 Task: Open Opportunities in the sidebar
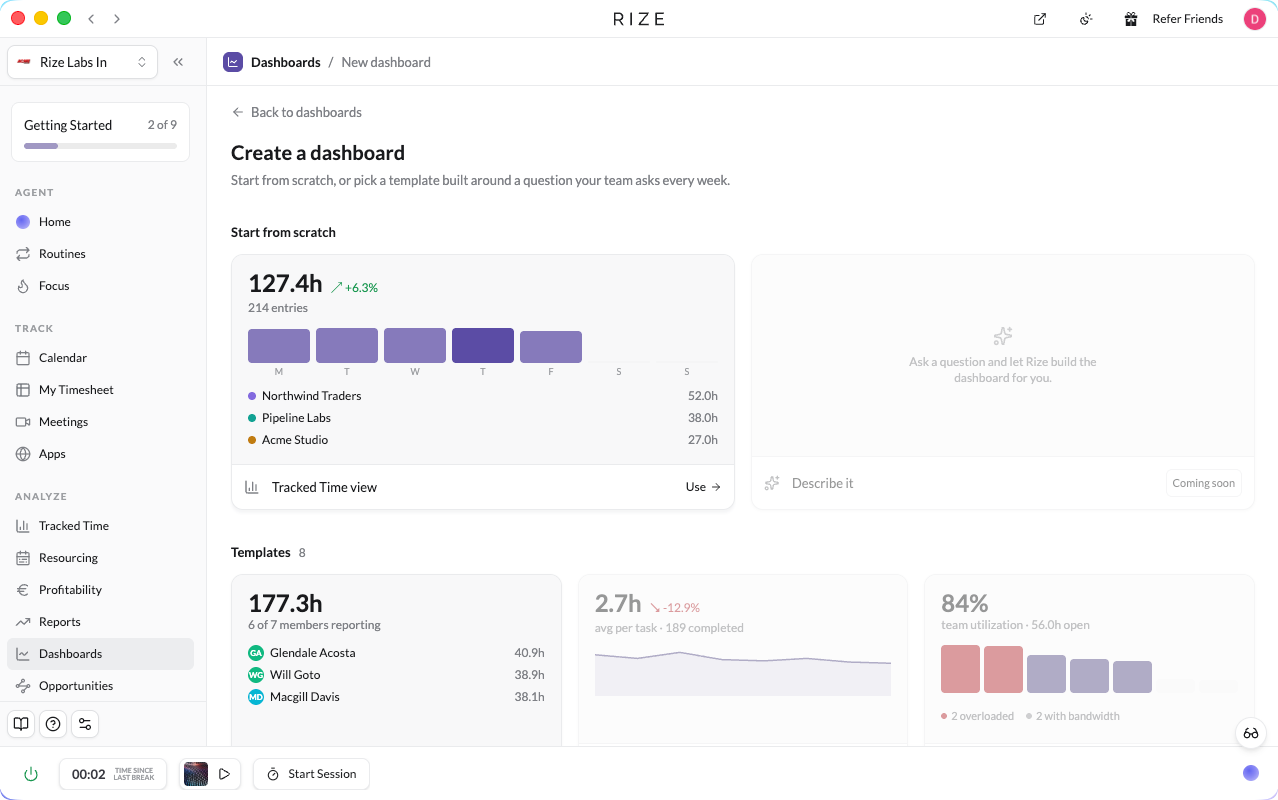(100, 686)
